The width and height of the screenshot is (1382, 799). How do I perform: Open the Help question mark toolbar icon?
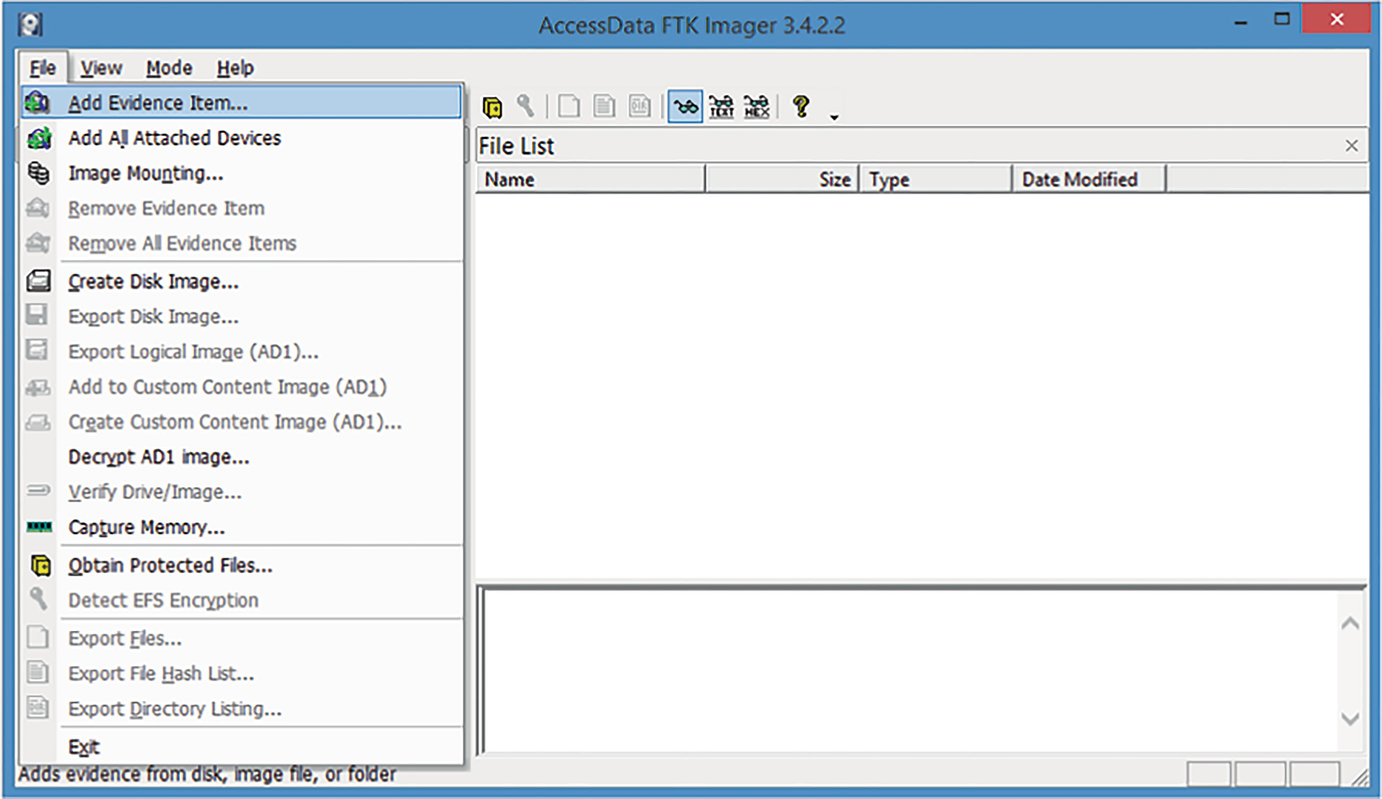[798, 106]
